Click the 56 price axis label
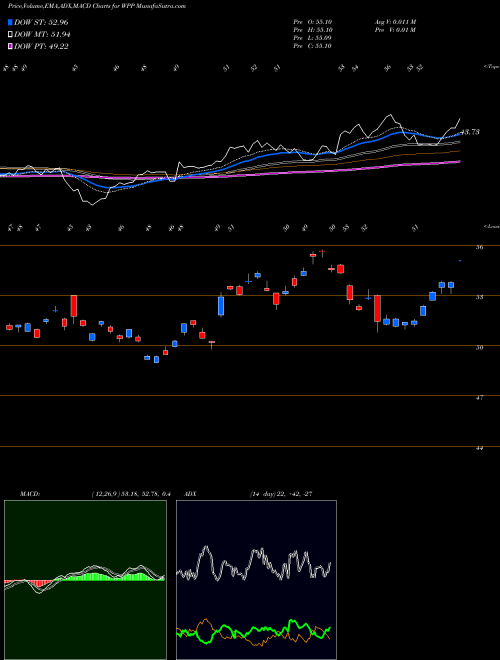Screen dimensions: 500x660 (479, 248)
